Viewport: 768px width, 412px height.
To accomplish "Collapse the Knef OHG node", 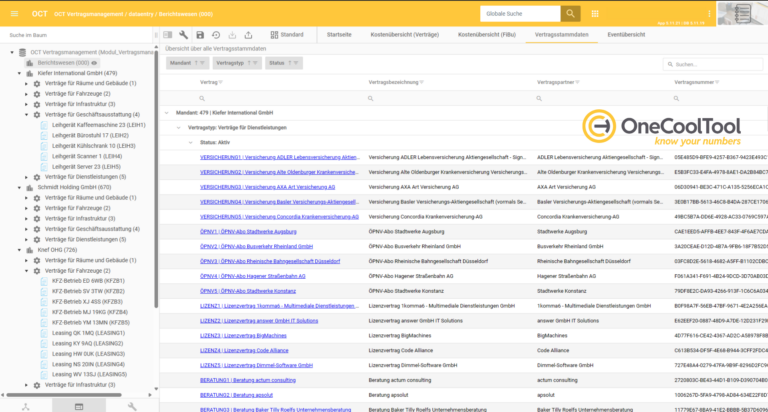I will (20, 250).
